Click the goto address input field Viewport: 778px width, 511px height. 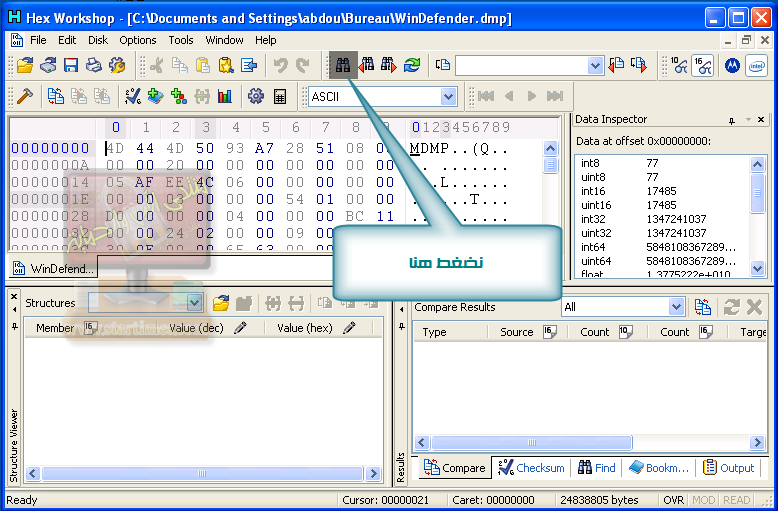click(x=521, y=65)
